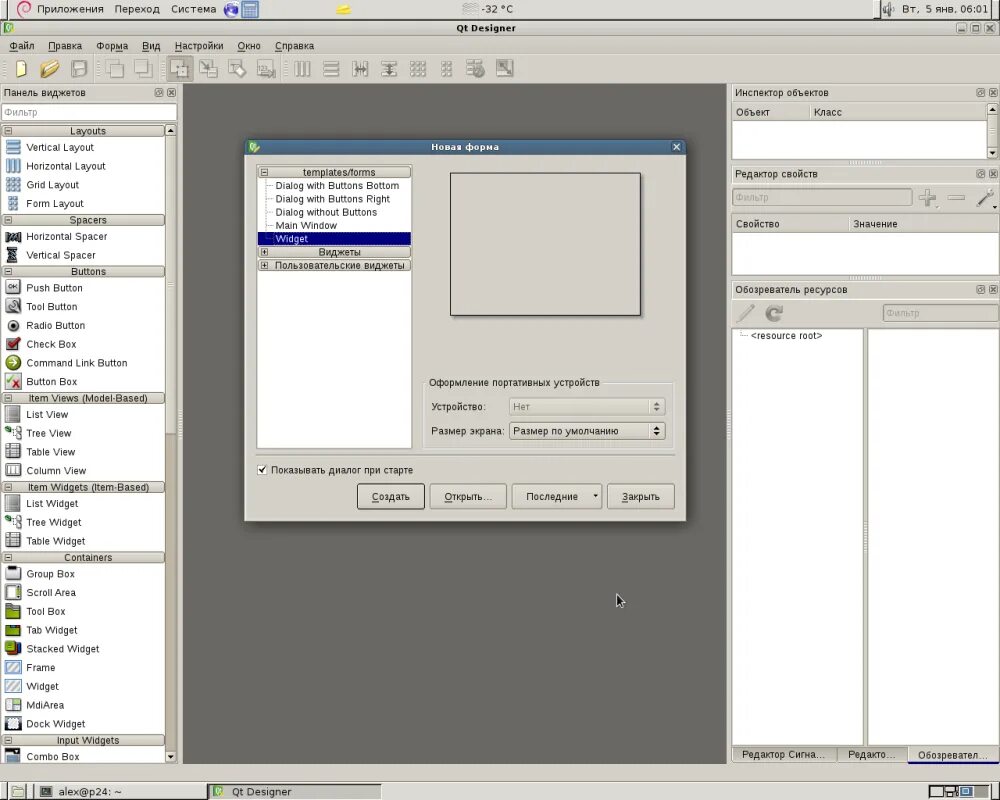Image resolution: width=1000 pixels, height=800 pixels.
Task: Select Main Window template
Action: [306, 226]
